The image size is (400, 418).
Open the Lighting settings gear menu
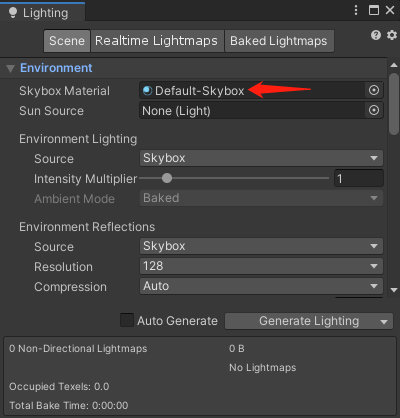392,35
